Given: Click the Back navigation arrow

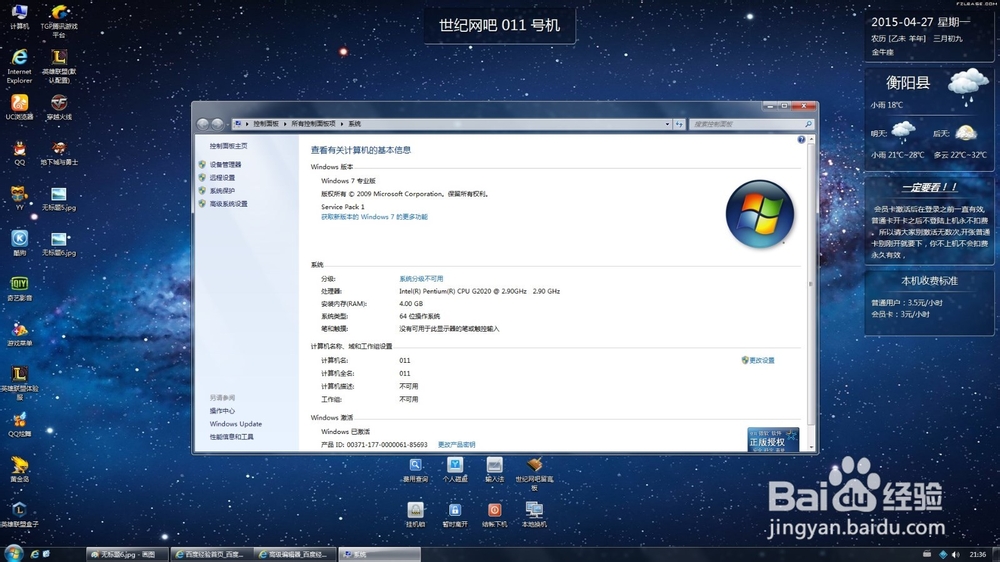Looking at the screenshot, I should tap(203, 124).
